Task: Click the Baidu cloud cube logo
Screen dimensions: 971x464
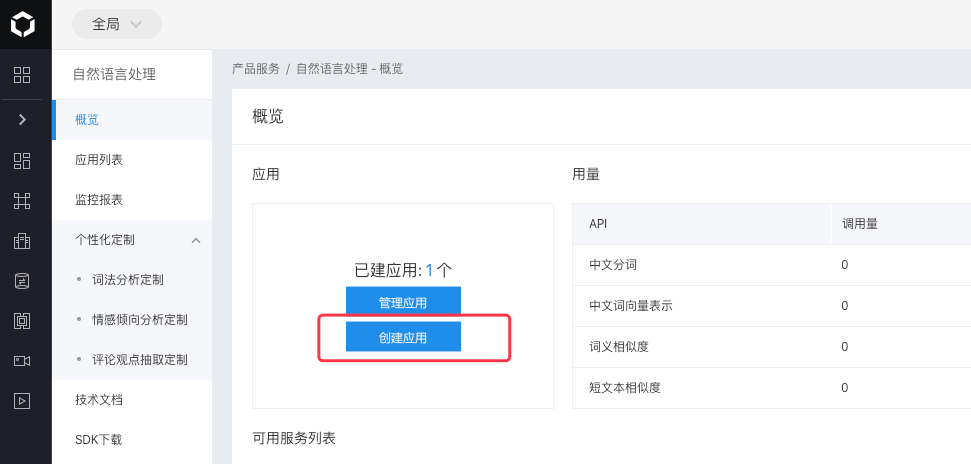Action: (x=23, y=24)
